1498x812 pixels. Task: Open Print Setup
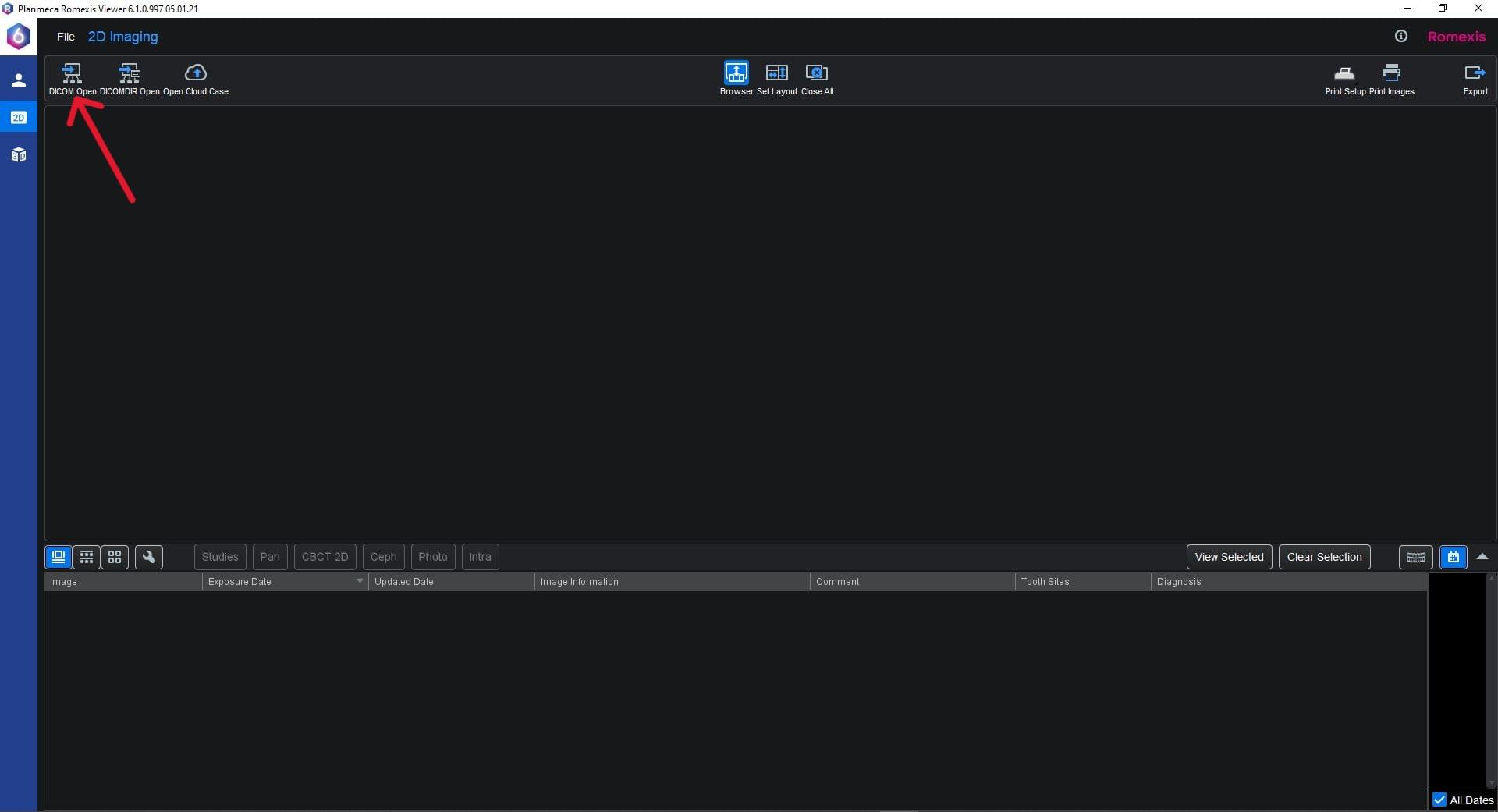(x=1344, y=73)
